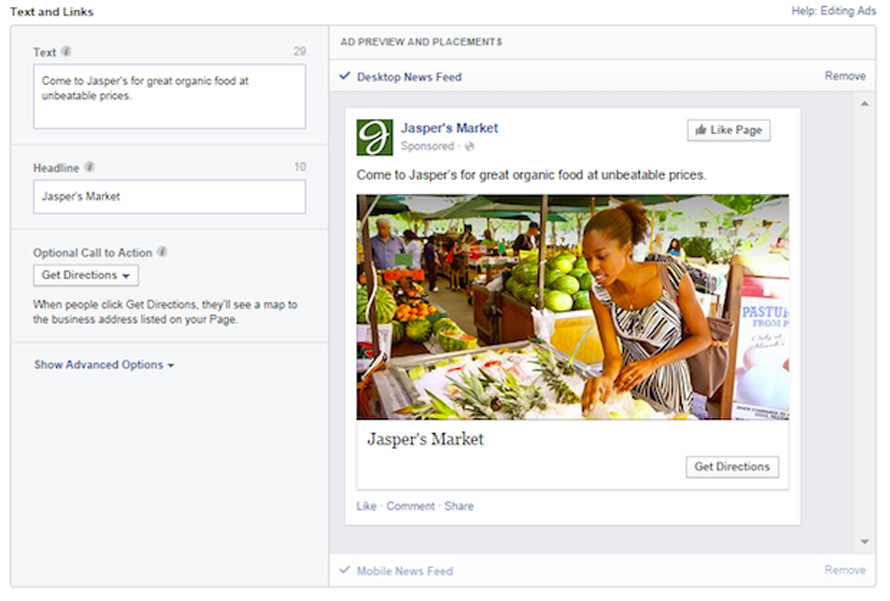
Task: Click the preview scrollbar down arrow
Action: point(864,541)
